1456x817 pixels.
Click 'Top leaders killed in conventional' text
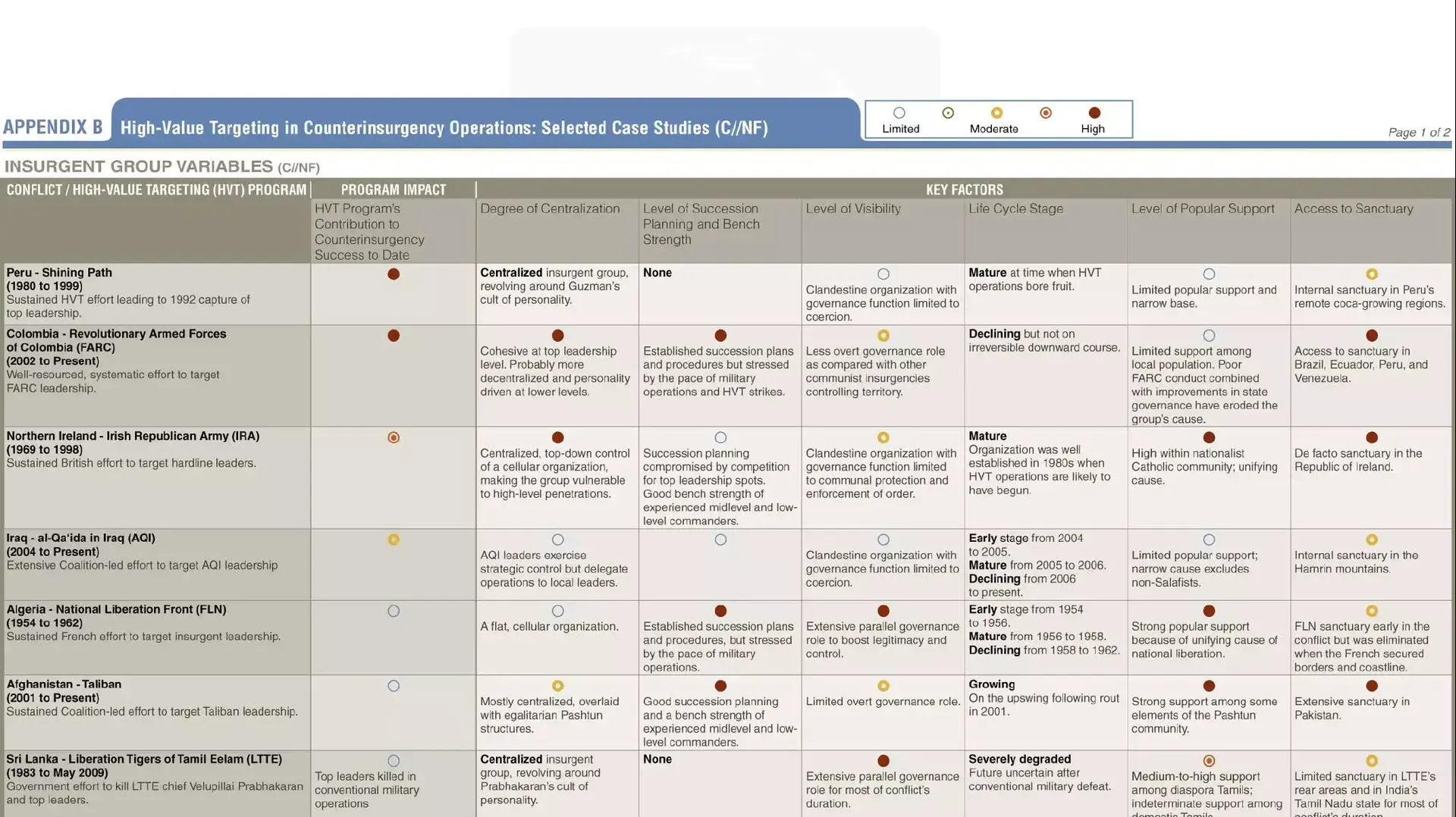367,790
